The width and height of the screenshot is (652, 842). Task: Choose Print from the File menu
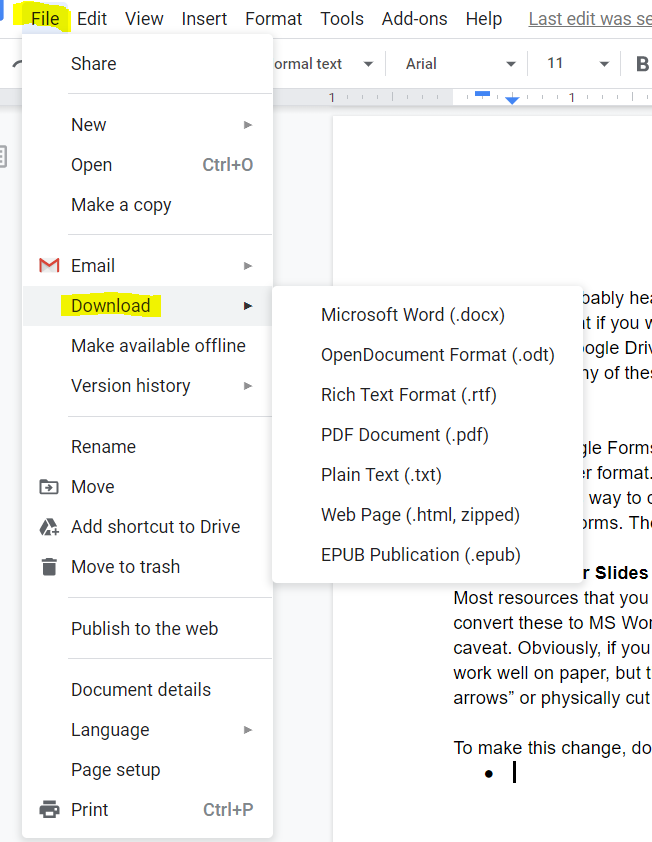(x=148, y=809)
